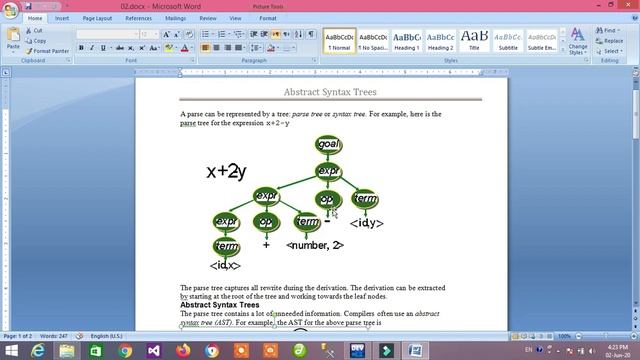Apply the Heading 1 style
The image size is (640, 360).
[x=407, y=40]
